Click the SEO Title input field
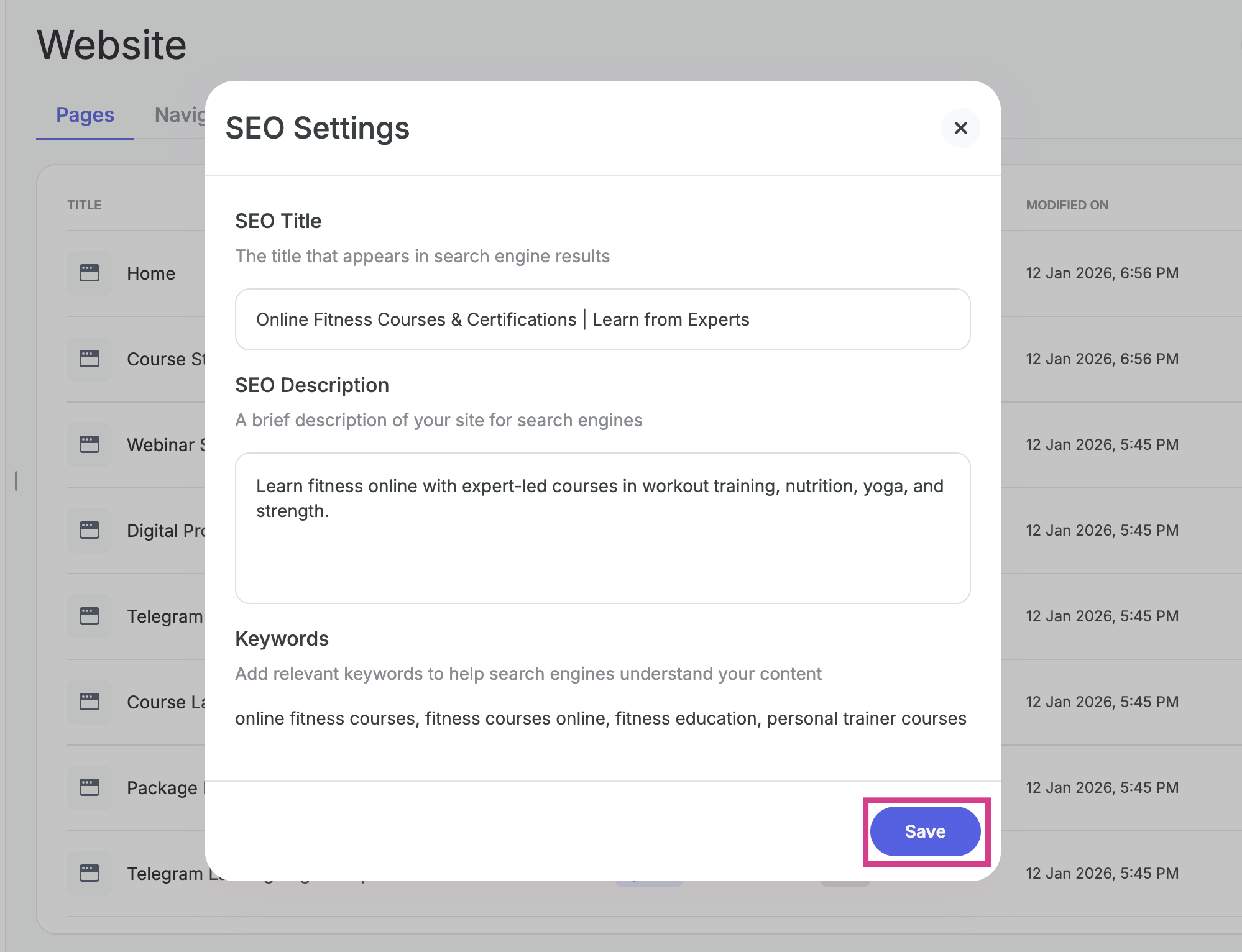The image size is (1242, 952). click(602, 319)
